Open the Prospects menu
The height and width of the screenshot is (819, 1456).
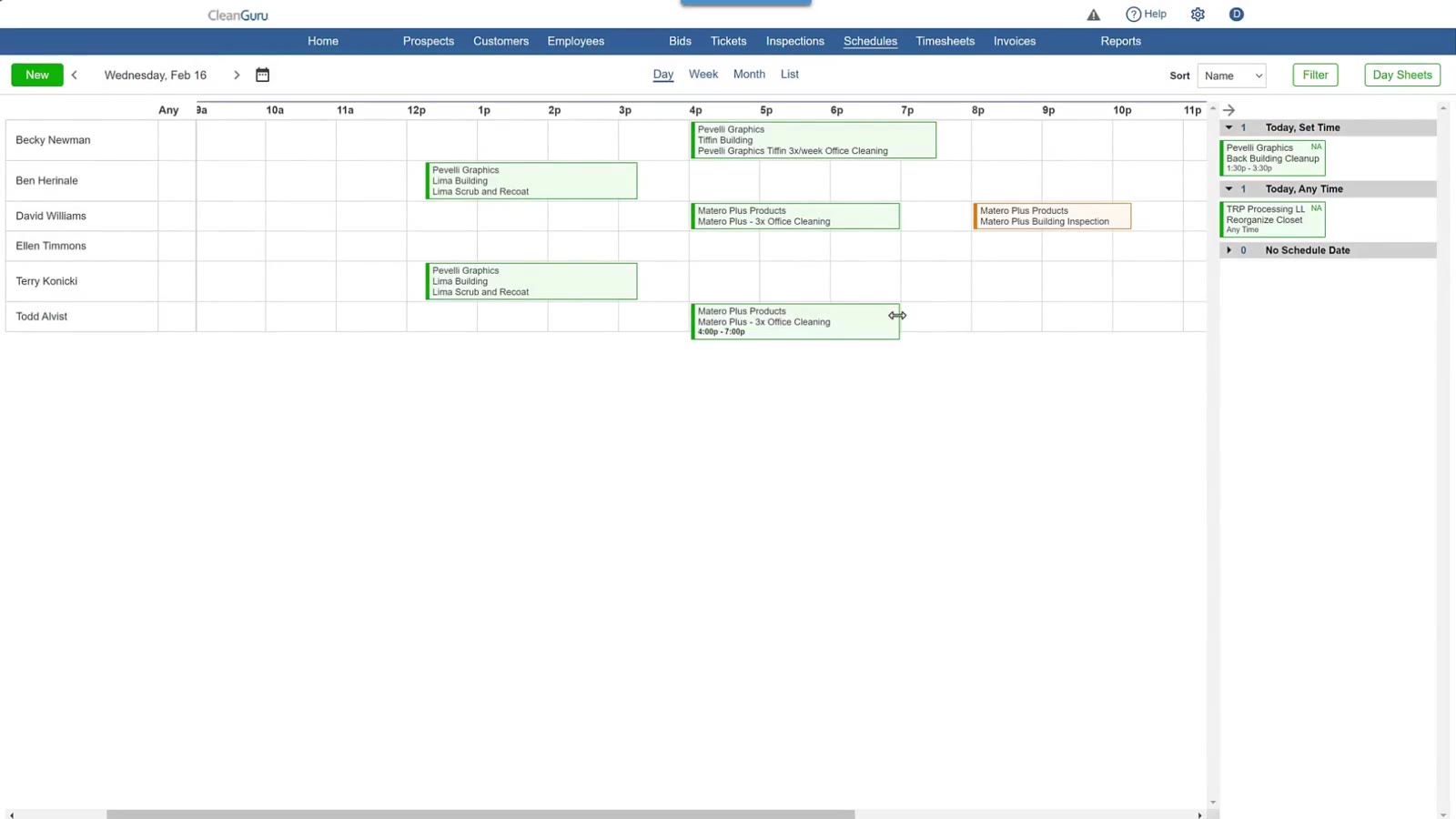tap(429, 42)
